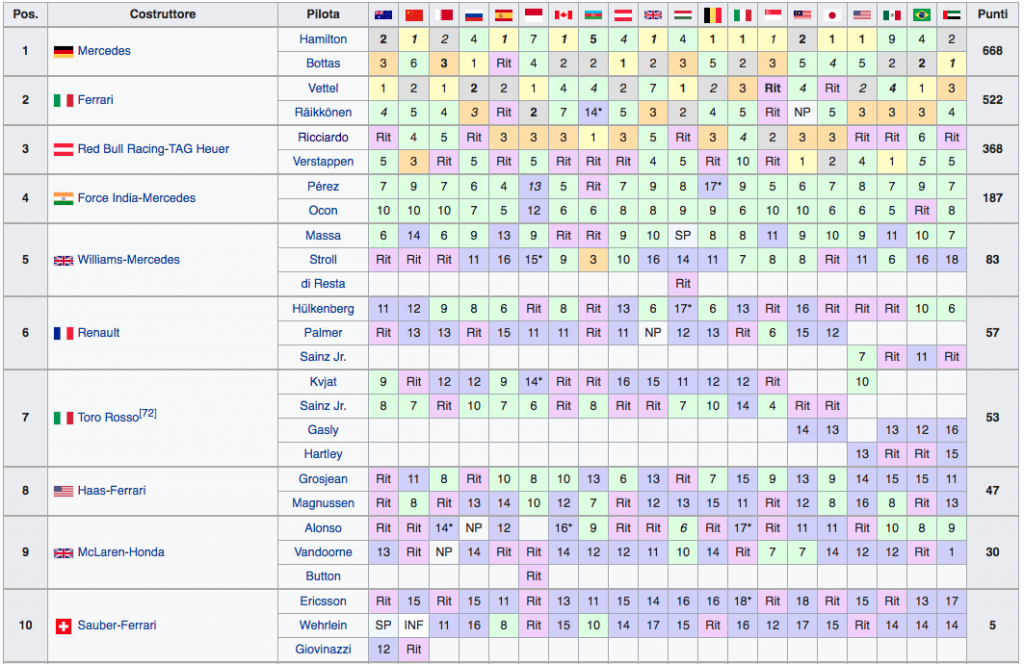Click the UK flag beside Williams-Mercedes

pyautogui.click(x=63, y=260)
